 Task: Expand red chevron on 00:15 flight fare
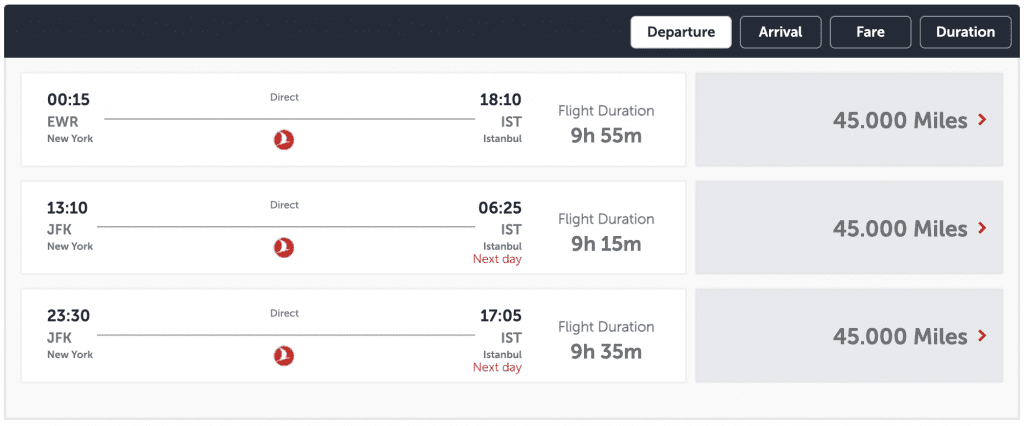(x=981, y=120)
